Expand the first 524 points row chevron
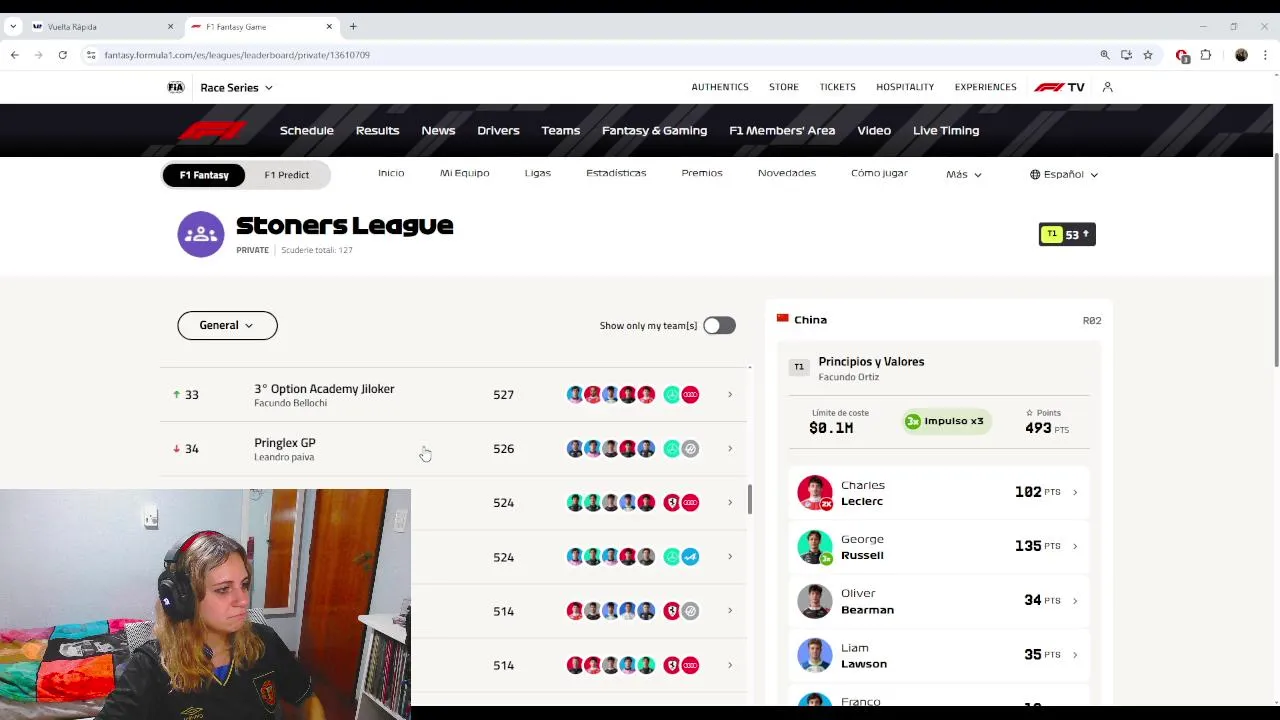Image resolution: width=1280 pixels, height=720 pixels. pyautogui.click(x=730, y=503)
